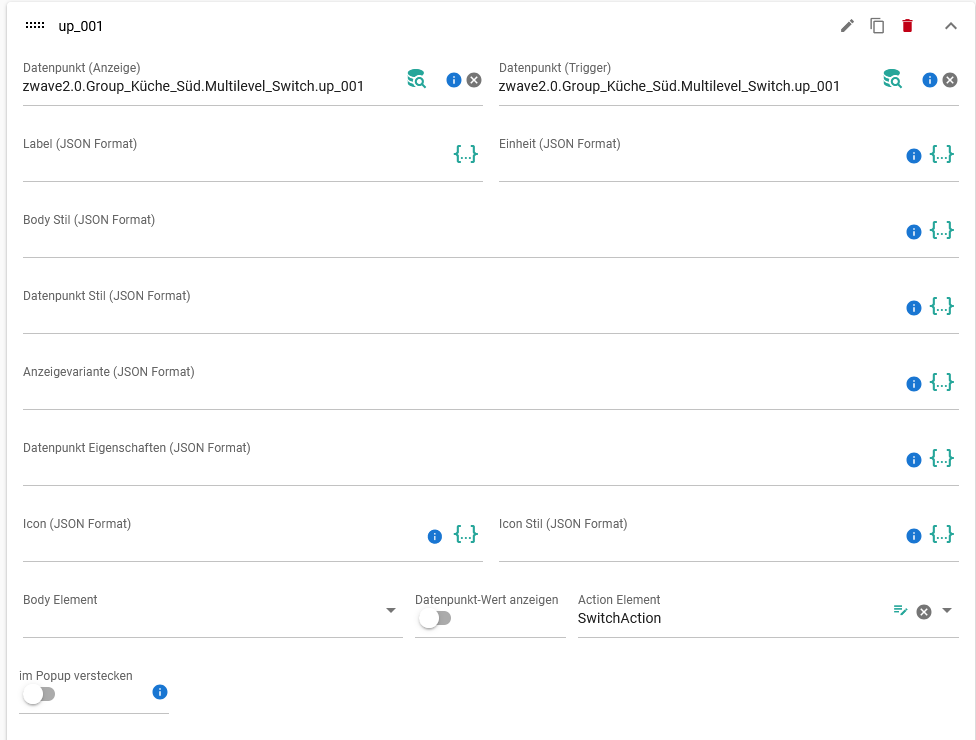Clear the Datenpunkt (Anzeige) field value
976x740 pixels.
click(474, 80)
